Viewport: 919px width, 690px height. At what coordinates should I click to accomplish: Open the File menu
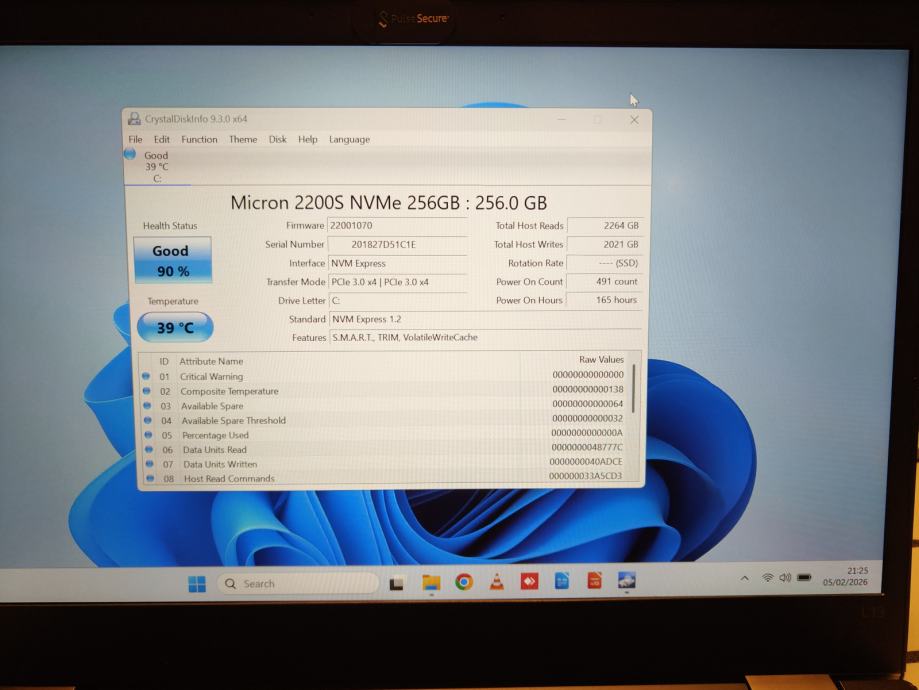click(x=135, y=140)
